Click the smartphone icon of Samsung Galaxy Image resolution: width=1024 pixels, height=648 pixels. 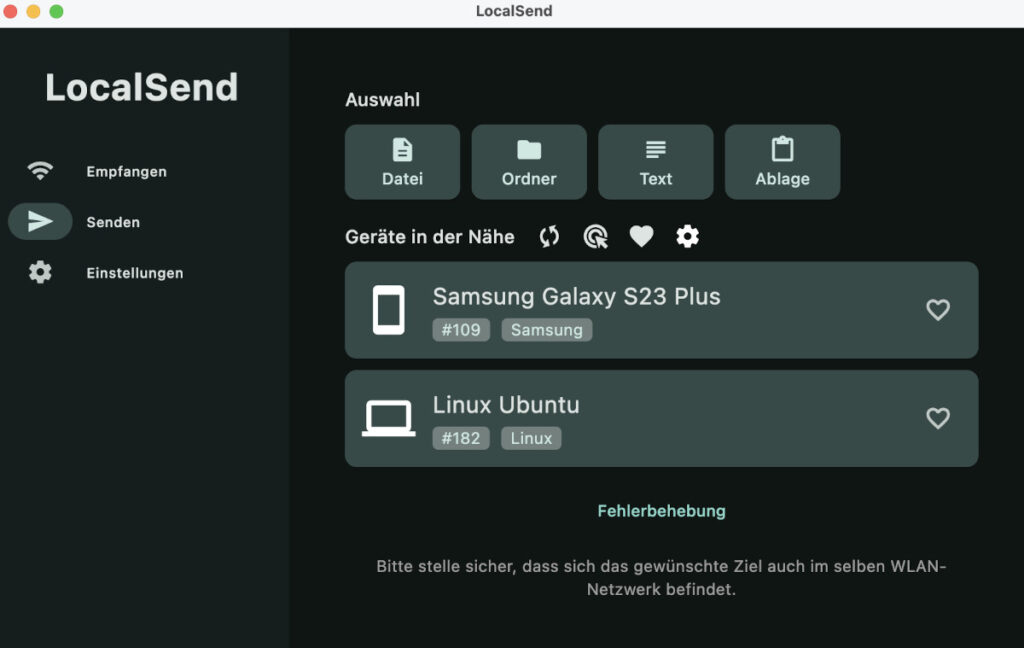tap(388, 310)
